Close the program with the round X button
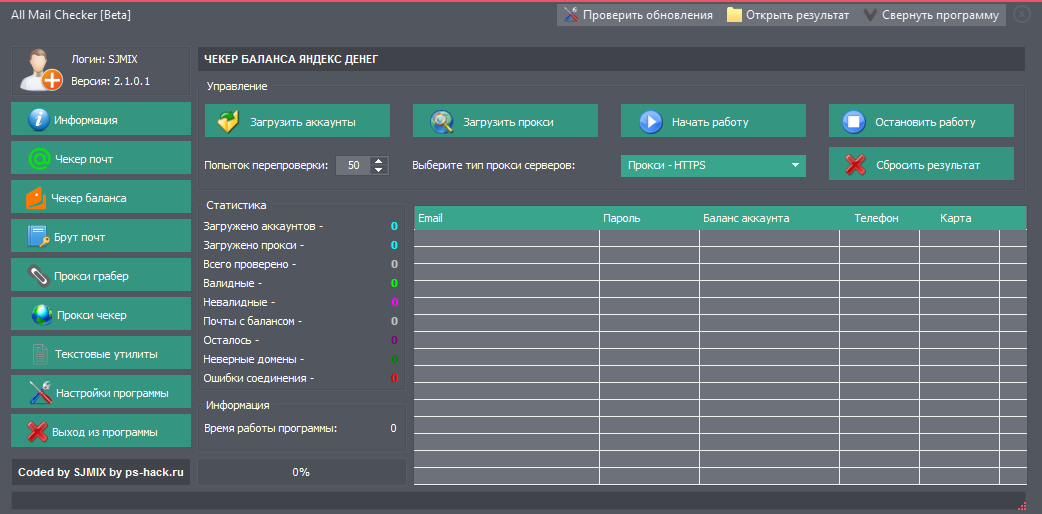 click(1022, 14)
